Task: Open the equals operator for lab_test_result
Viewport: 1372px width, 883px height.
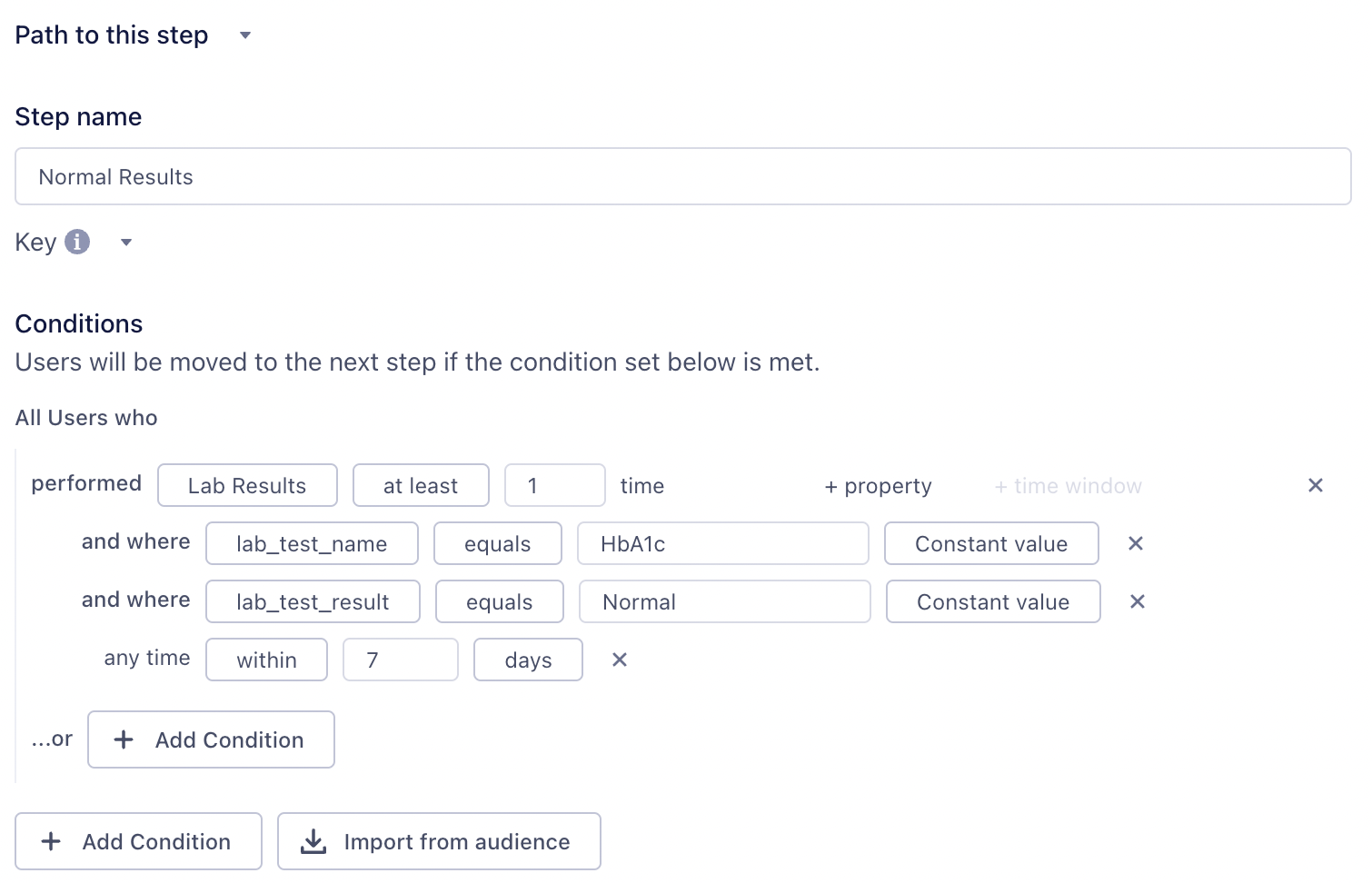Action: pos(499,602)
